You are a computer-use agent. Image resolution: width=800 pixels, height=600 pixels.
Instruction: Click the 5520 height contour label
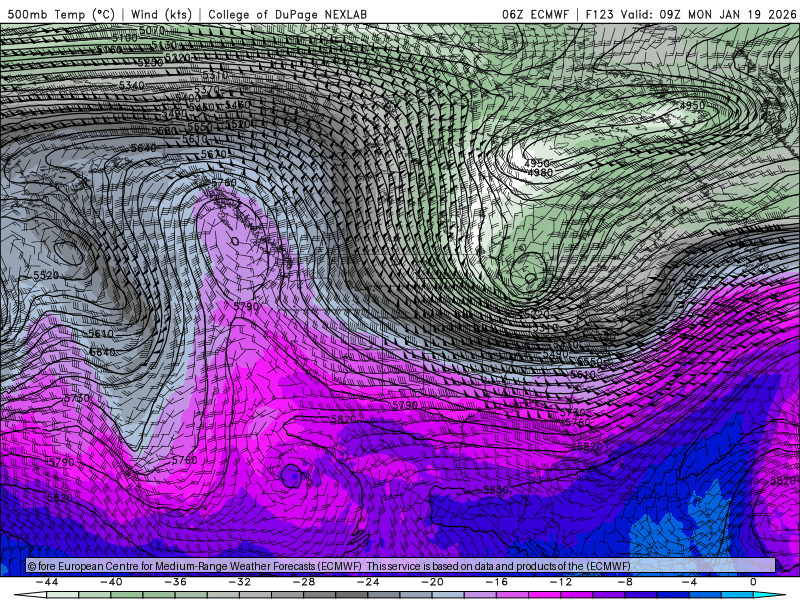click(x=46, y=275)
